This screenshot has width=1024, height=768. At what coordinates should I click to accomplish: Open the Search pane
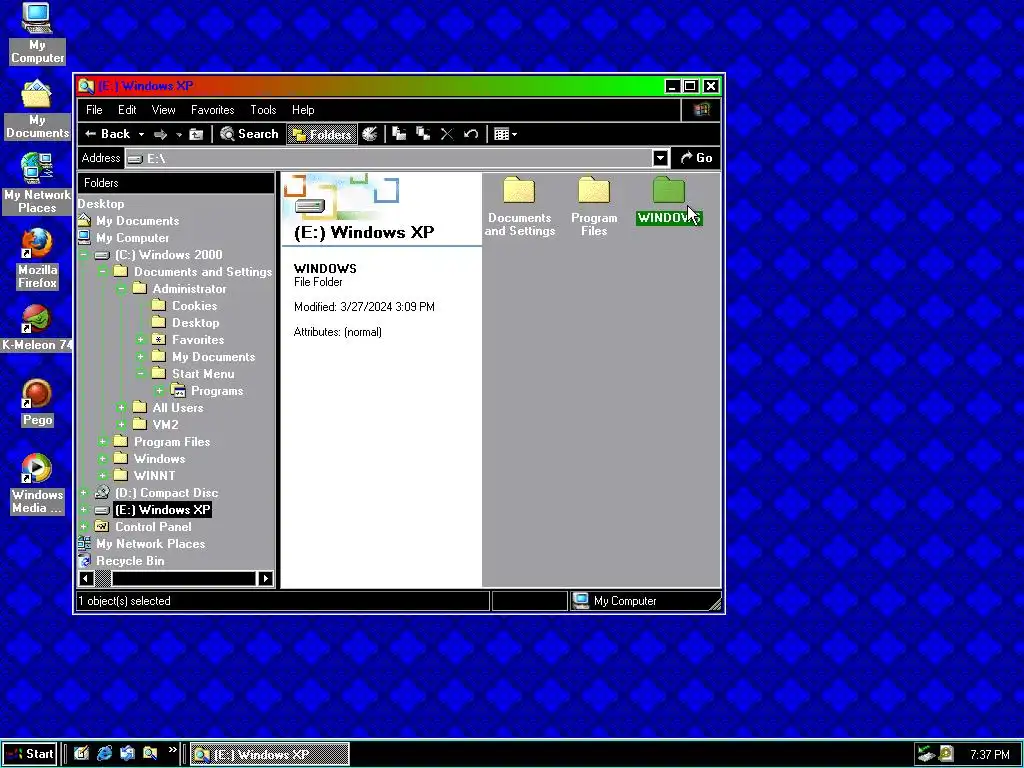pos(249,134)
